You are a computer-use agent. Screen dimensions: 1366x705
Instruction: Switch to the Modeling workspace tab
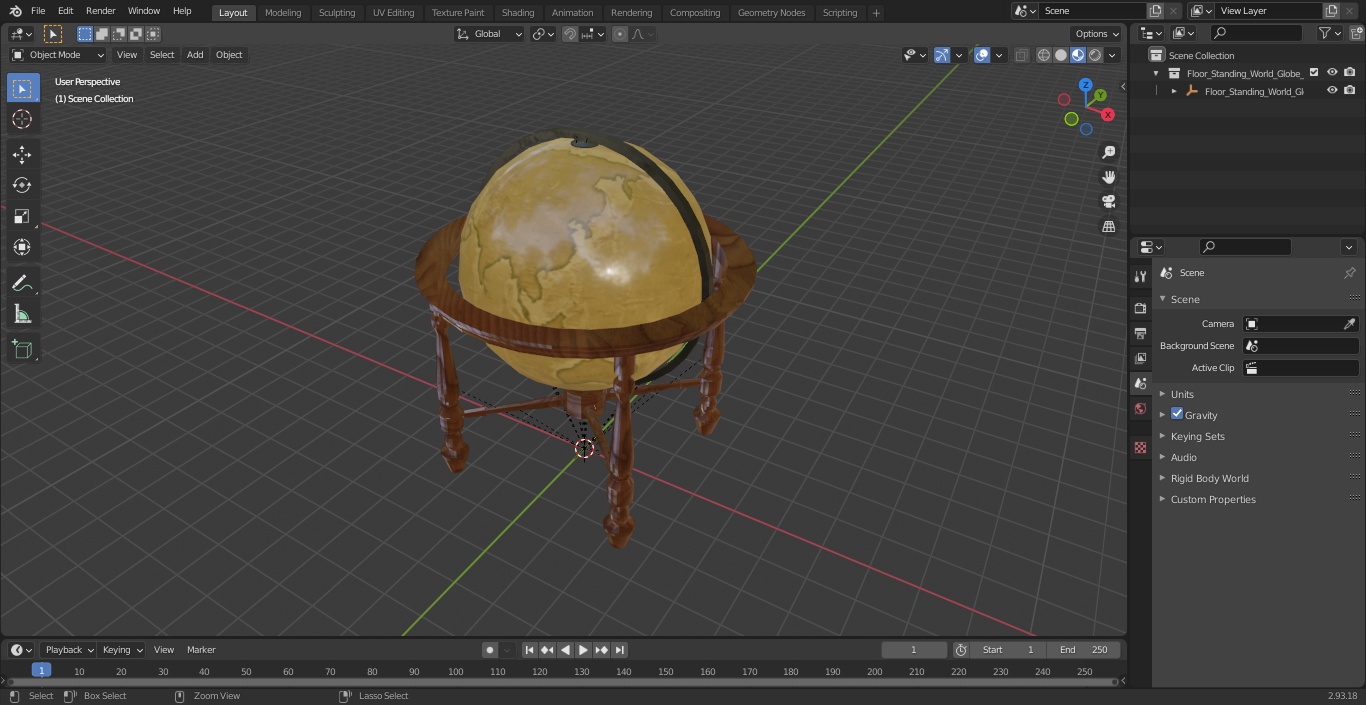[x=283, y=12]
